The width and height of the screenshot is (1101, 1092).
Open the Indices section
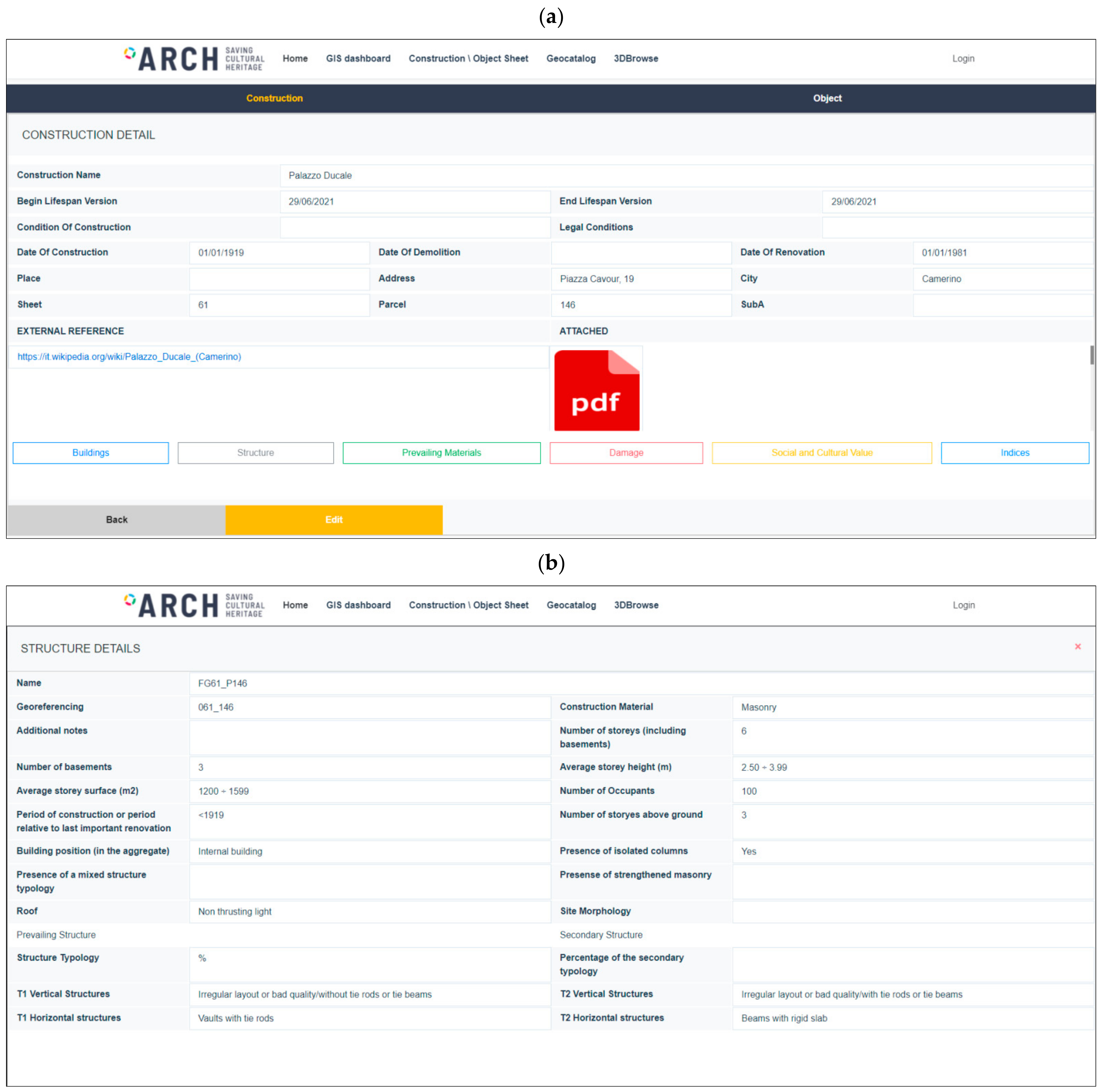[1014, 453]
